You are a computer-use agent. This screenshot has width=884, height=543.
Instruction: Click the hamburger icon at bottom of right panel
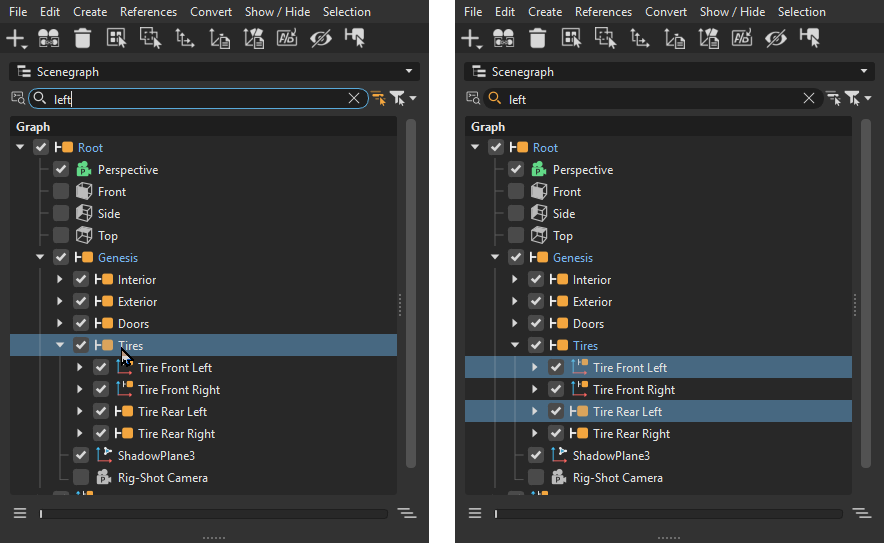[x=475, y=513]
